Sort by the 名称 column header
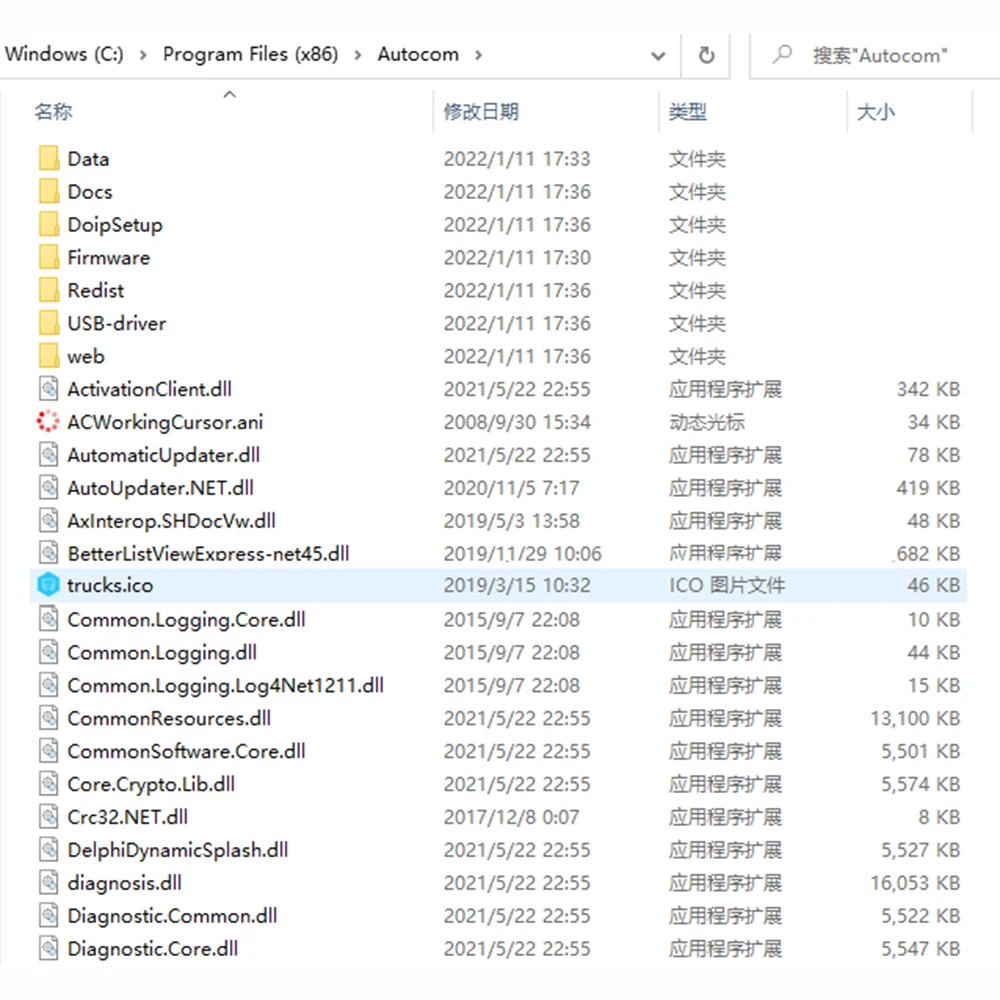This screenshot has width=1000, height=1000. tap(54, 112)
